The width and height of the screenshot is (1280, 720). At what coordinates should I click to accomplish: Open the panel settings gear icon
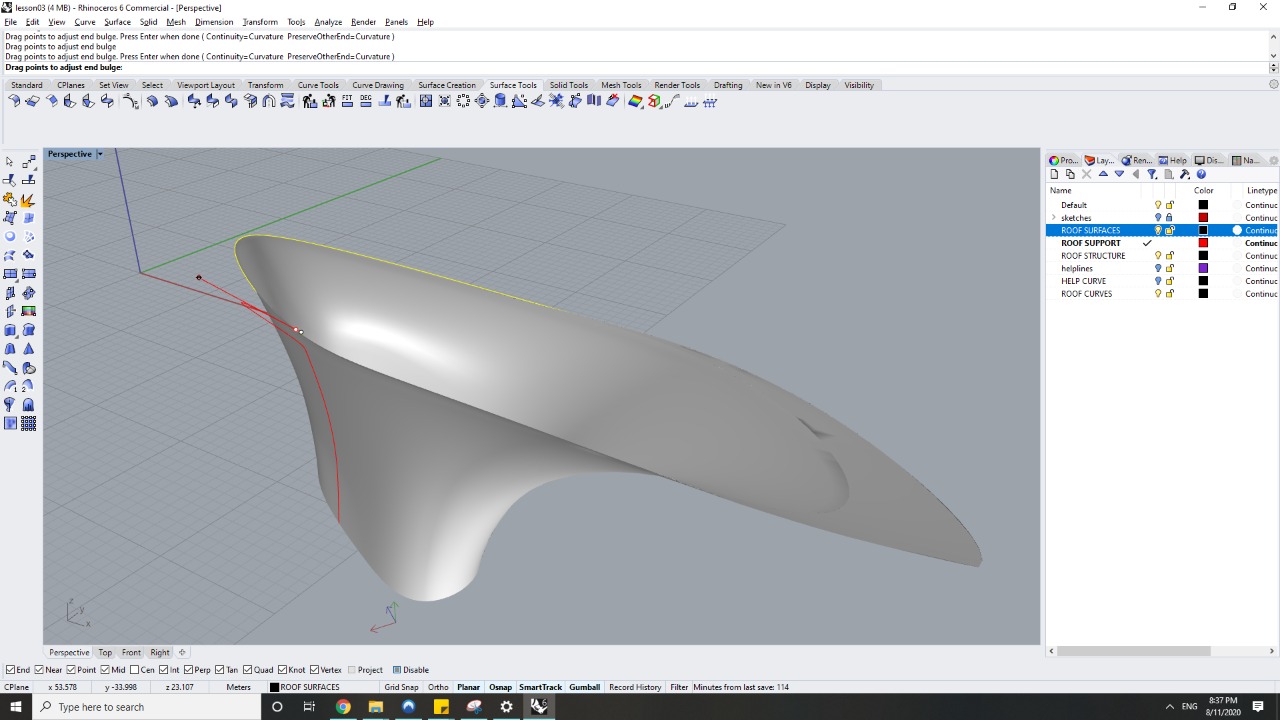(1273, 160)
